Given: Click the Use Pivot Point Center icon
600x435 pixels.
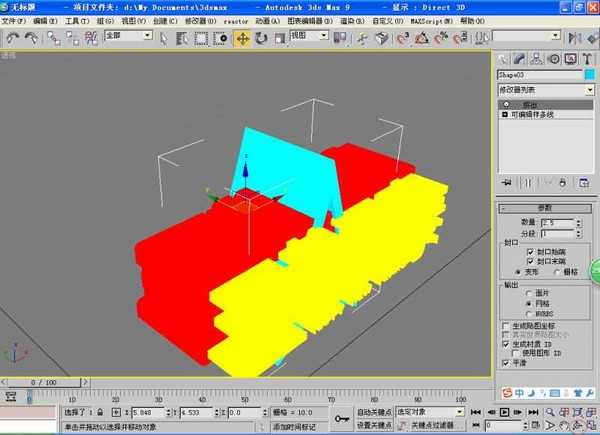Looking at the screenshot, I should click(x=340, y=38).
